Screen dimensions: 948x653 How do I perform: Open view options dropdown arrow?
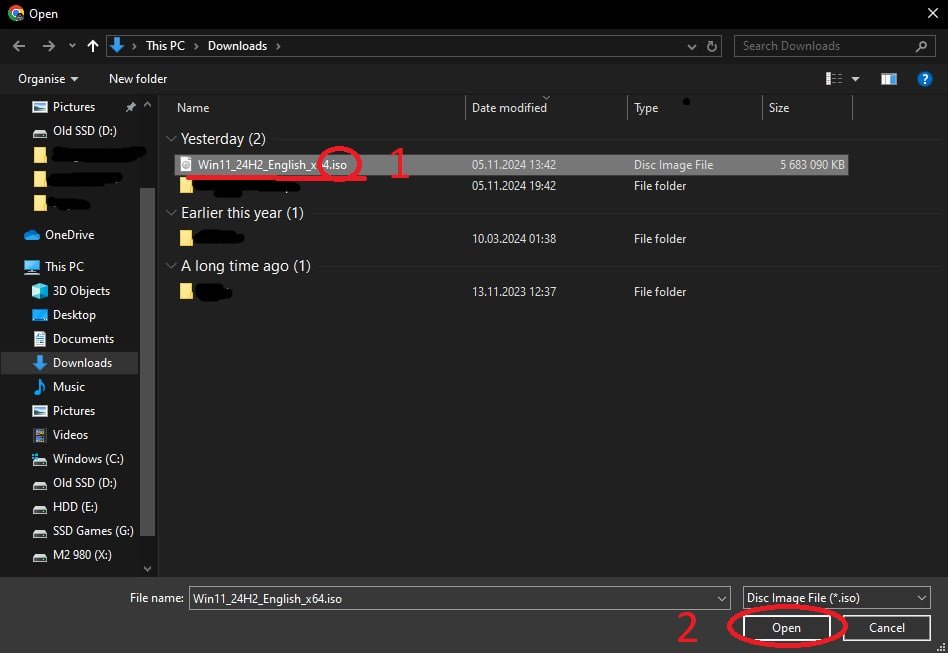tap(855, 79)
